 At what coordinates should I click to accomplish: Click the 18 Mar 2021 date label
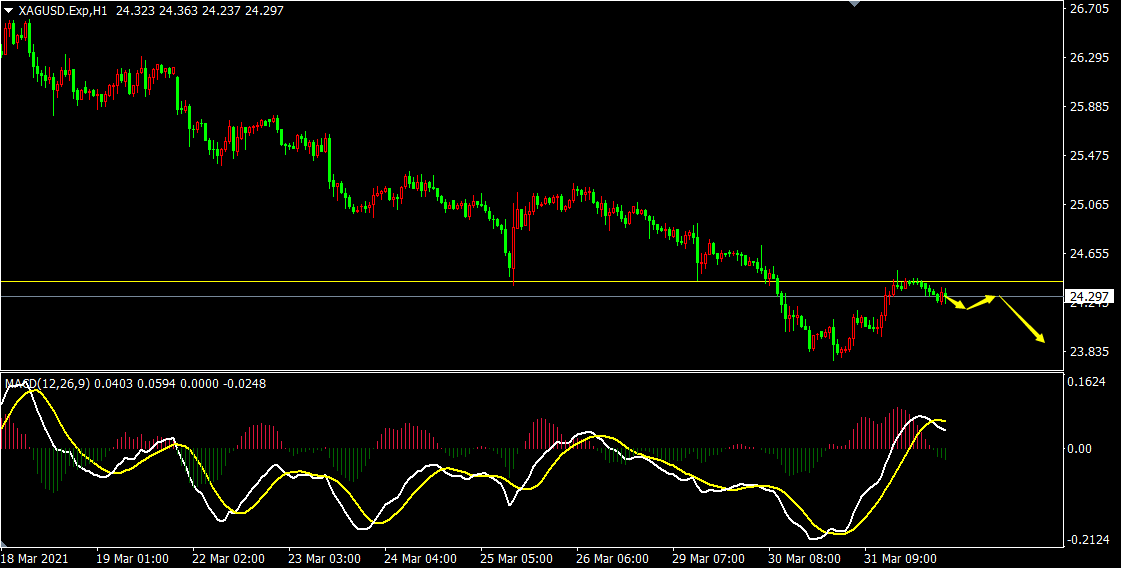[x=35, y=558]
